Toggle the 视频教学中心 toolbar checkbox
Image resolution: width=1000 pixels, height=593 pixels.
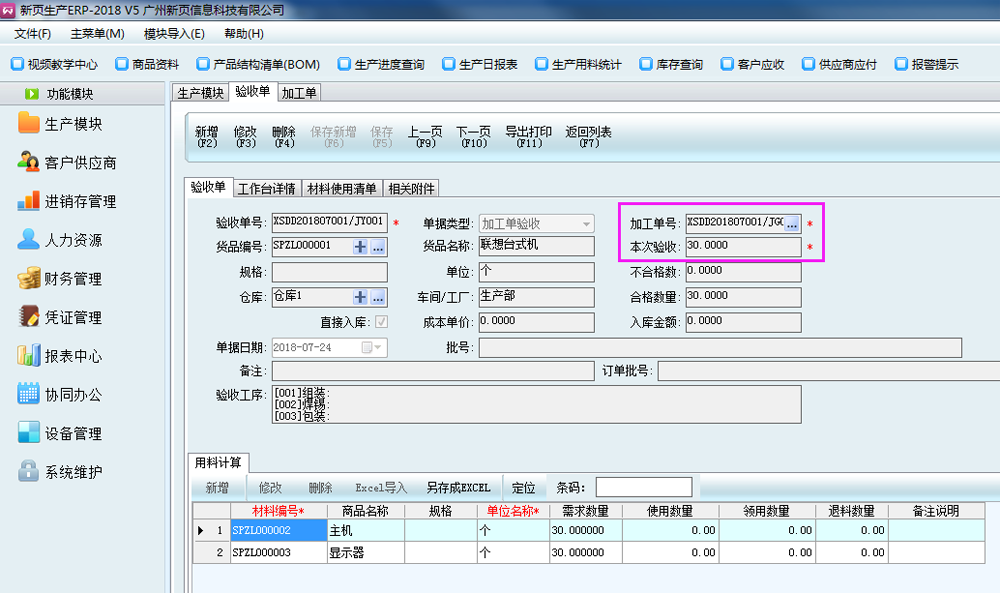(x=16, y=64)
